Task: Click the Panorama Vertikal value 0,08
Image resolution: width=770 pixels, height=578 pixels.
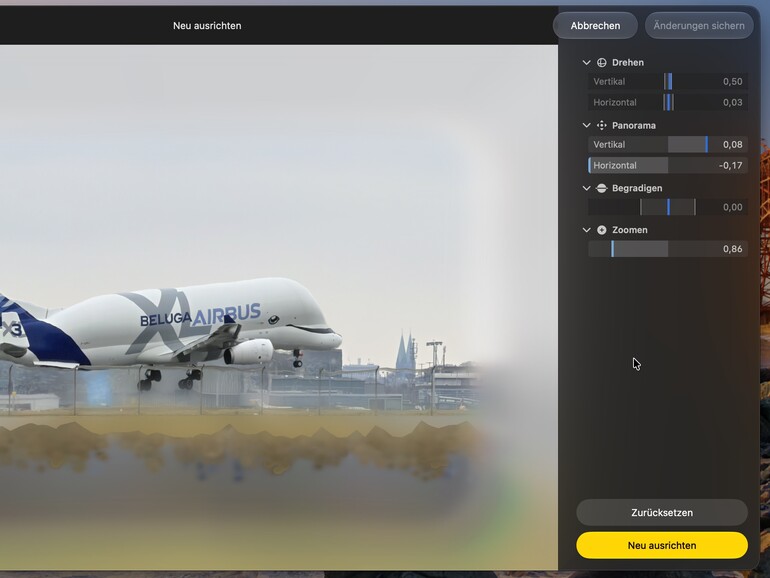Action: [x=732, y=144]
